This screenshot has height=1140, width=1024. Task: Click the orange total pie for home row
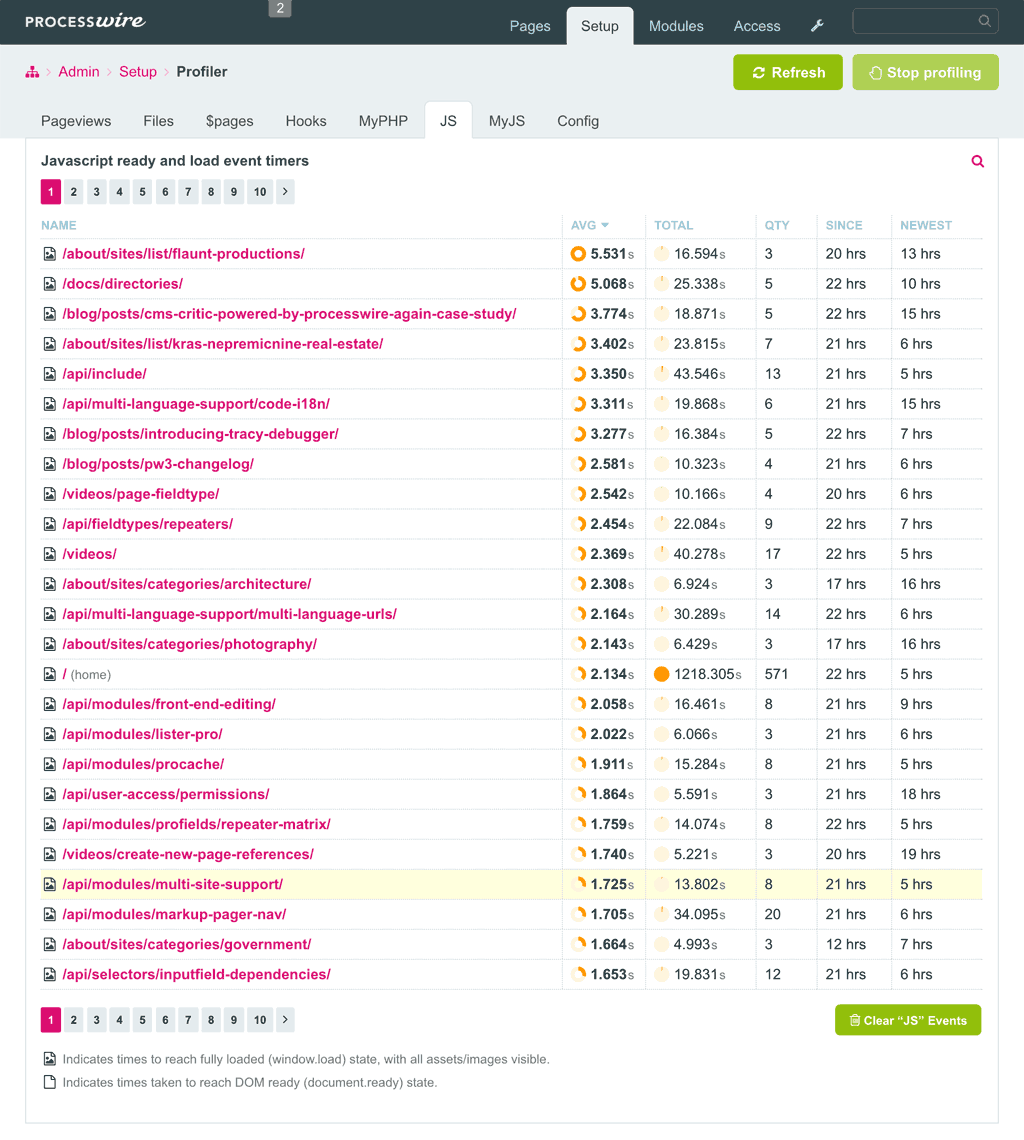click(661, 674)
